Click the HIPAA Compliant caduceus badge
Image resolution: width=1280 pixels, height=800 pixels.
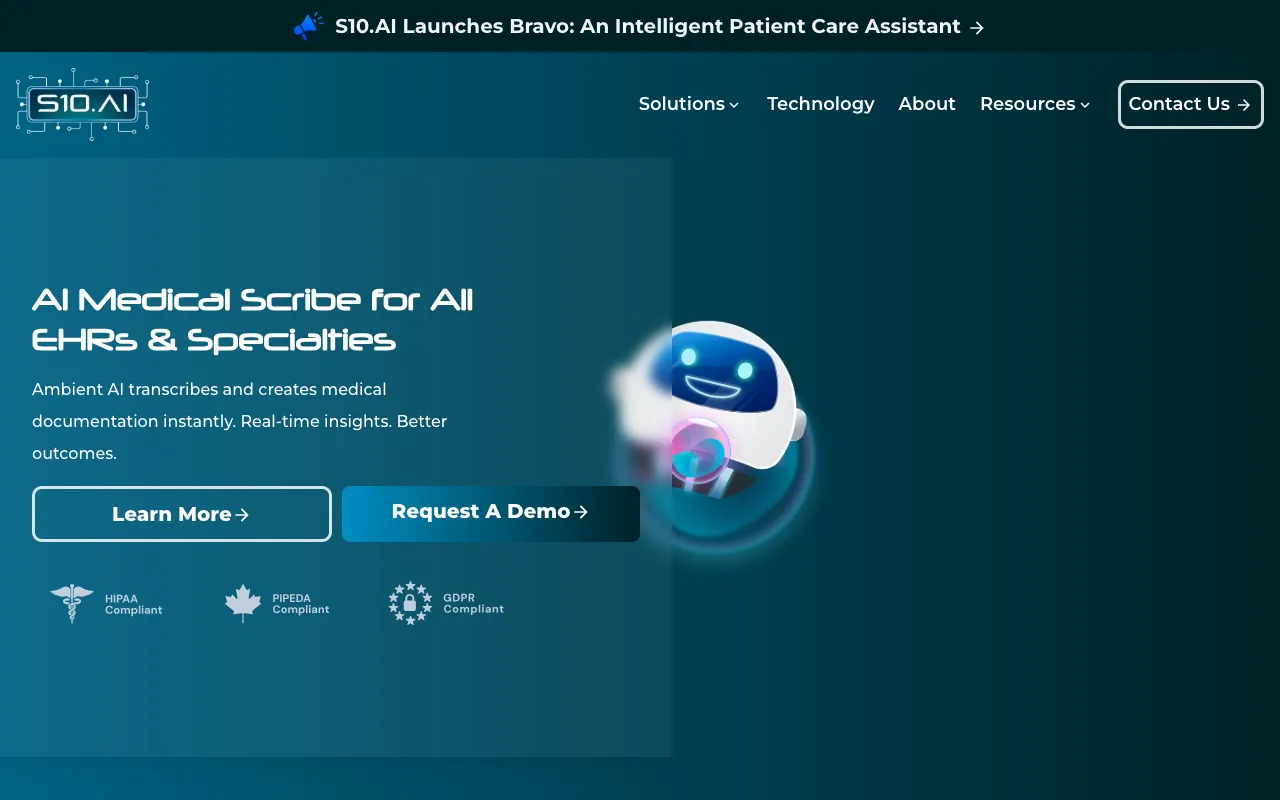(x=71, y=602)
